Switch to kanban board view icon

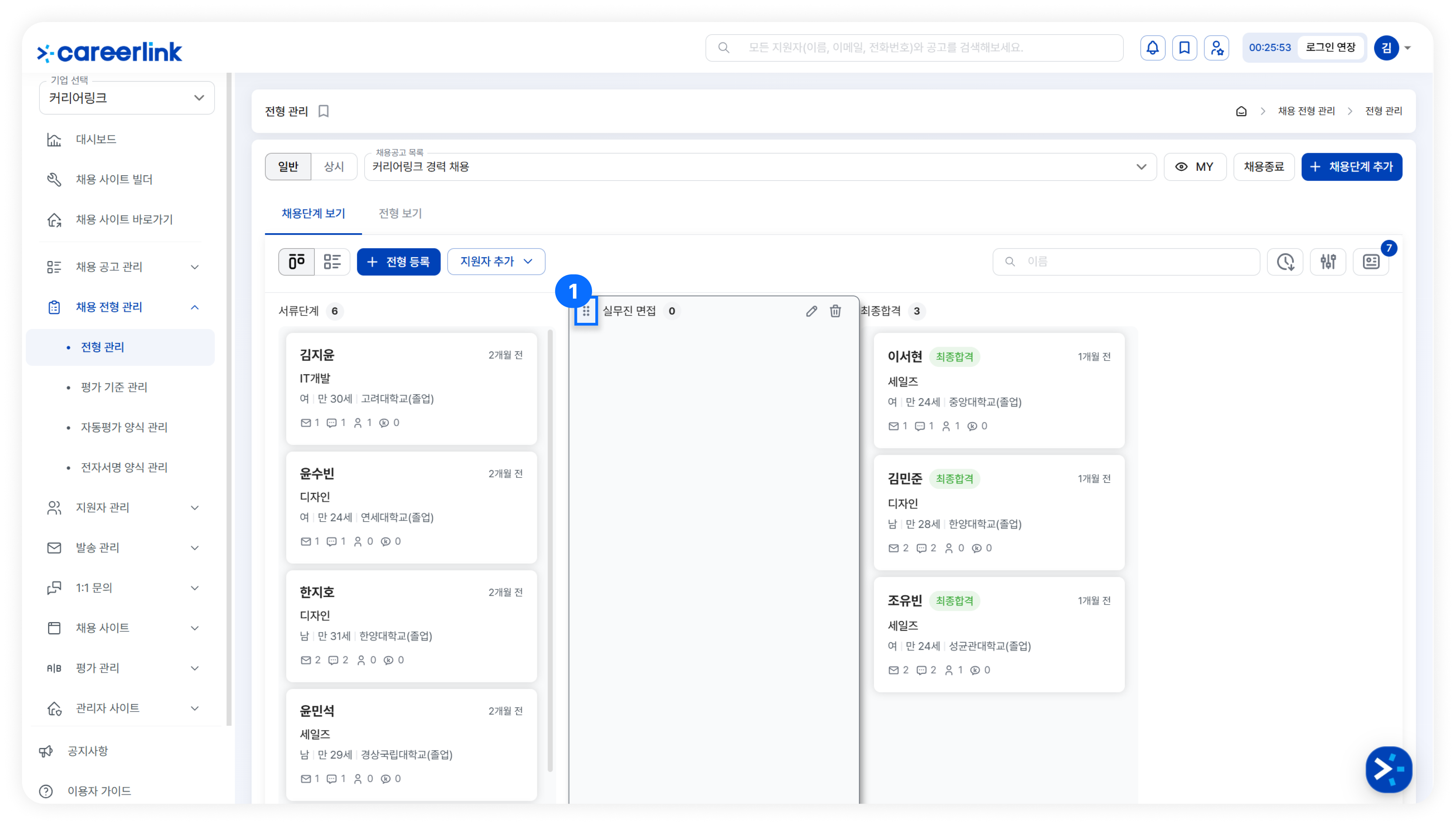coord(296,261)
